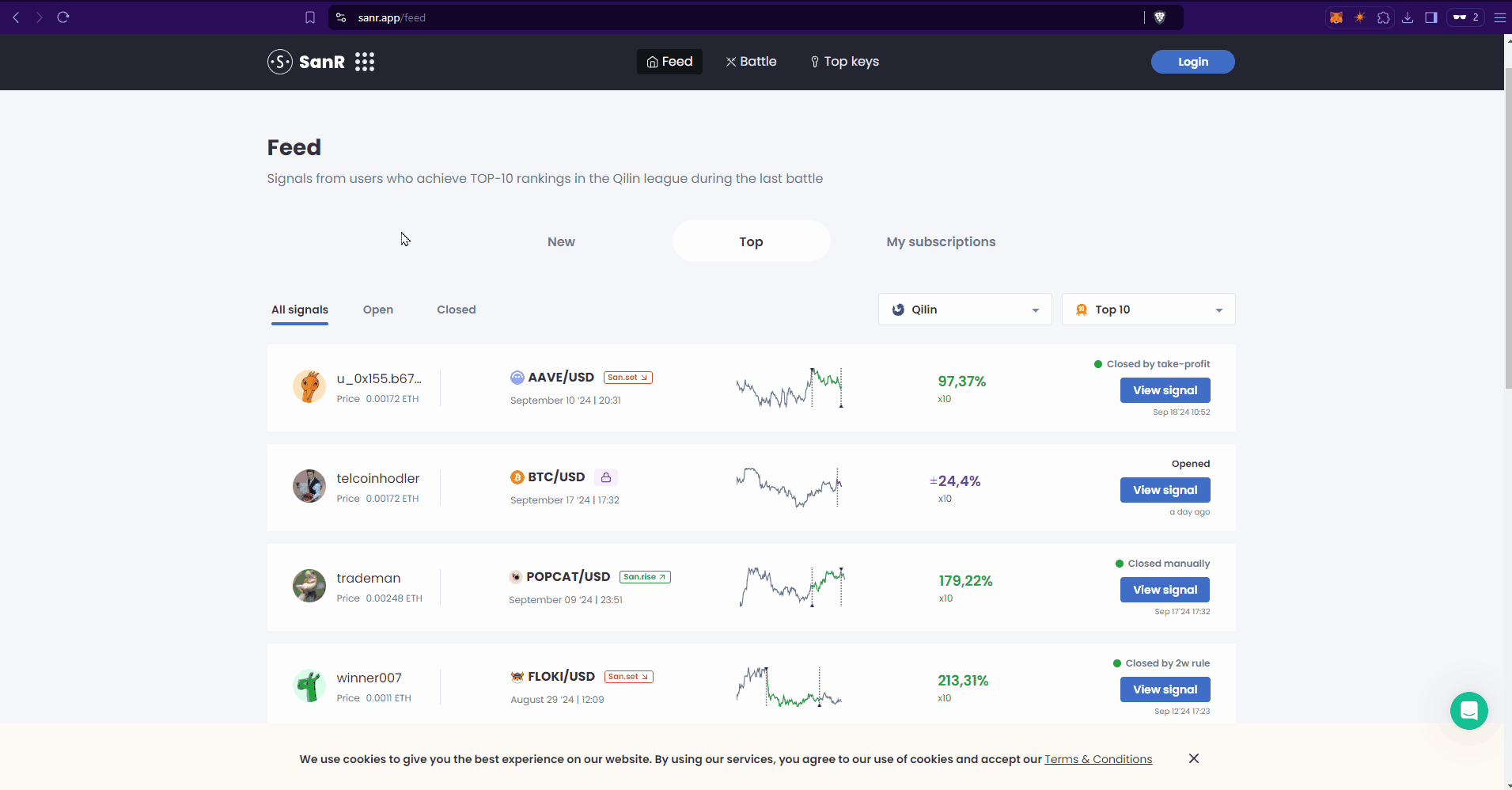The image size is (1512, 790).
Task: Expand the Qilin league dropdown
Action: (x=964, y=310)
